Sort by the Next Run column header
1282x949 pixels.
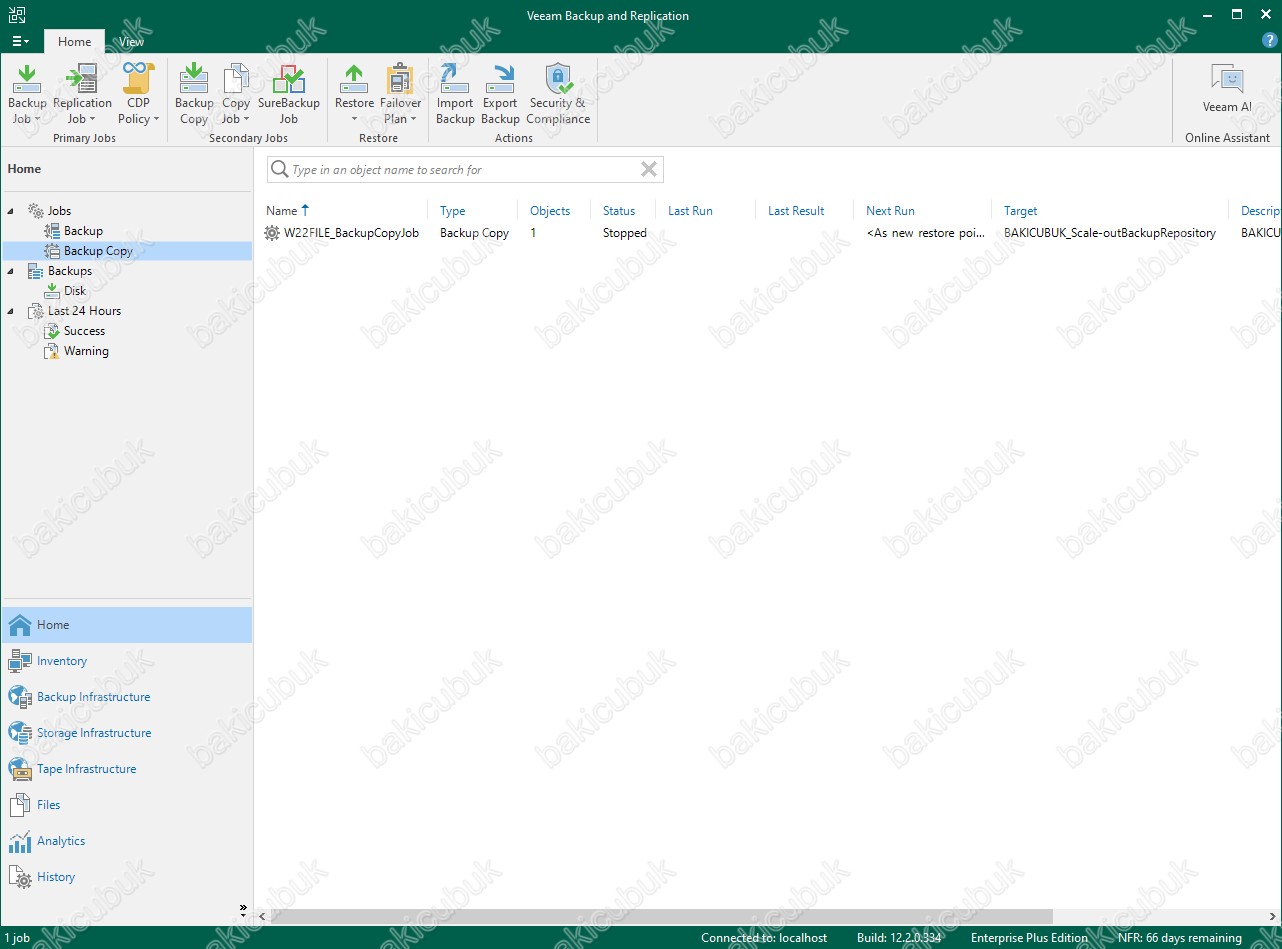point(890,211)
